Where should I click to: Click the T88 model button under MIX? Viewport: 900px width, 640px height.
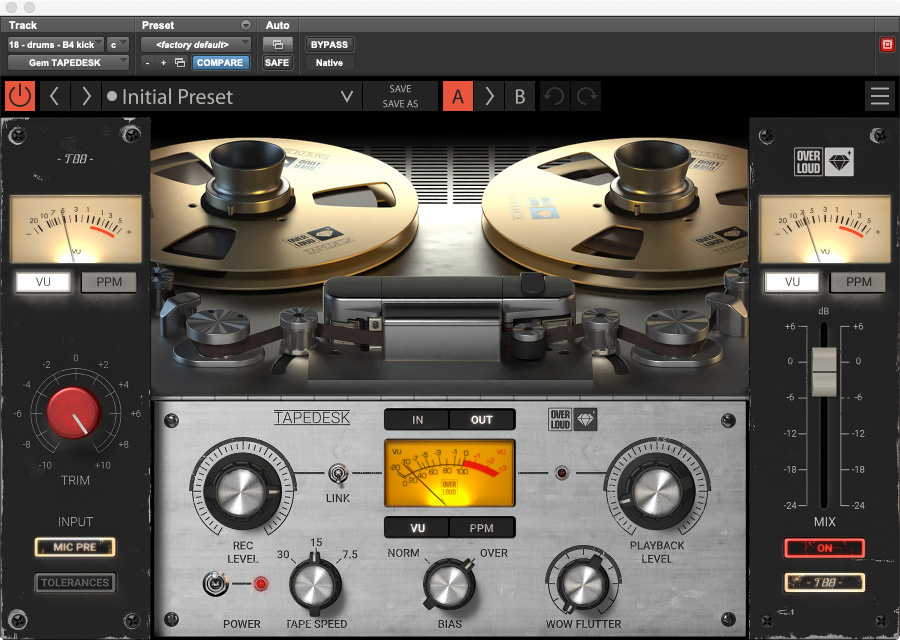click(824, 582)
